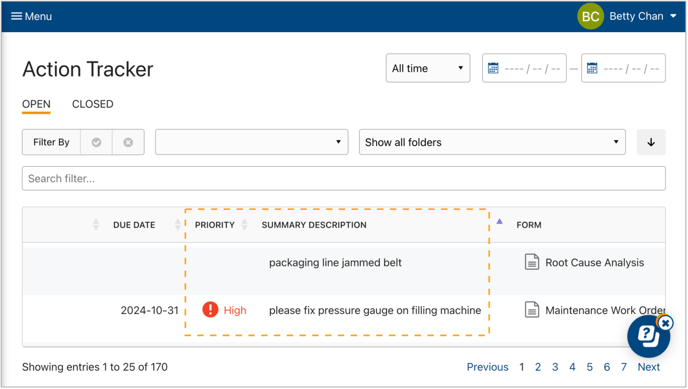Click the Root Cause Analysis document icon

click(x=532, y=262)
